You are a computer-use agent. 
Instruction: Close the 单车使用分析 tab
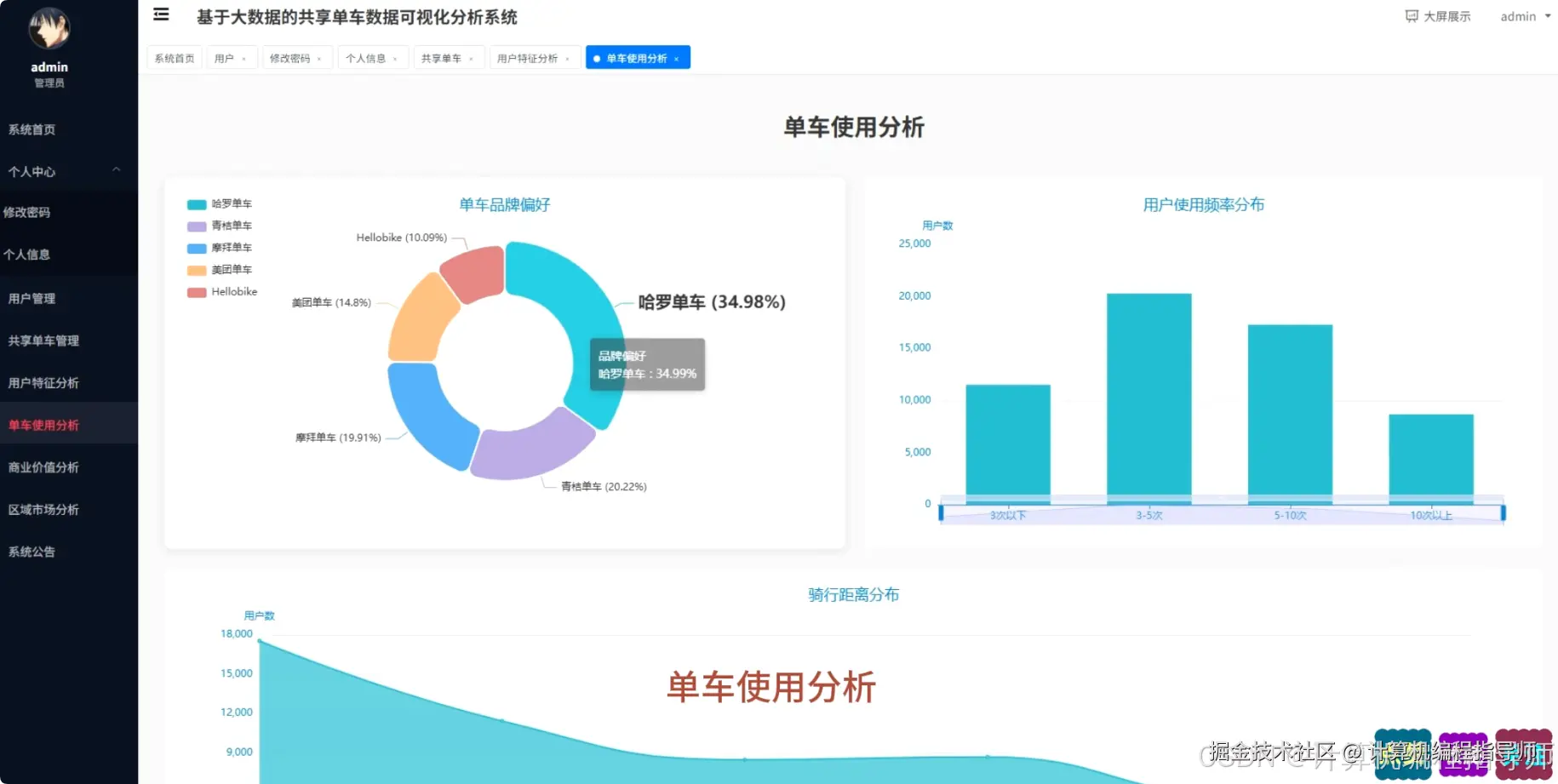[676, 59]
